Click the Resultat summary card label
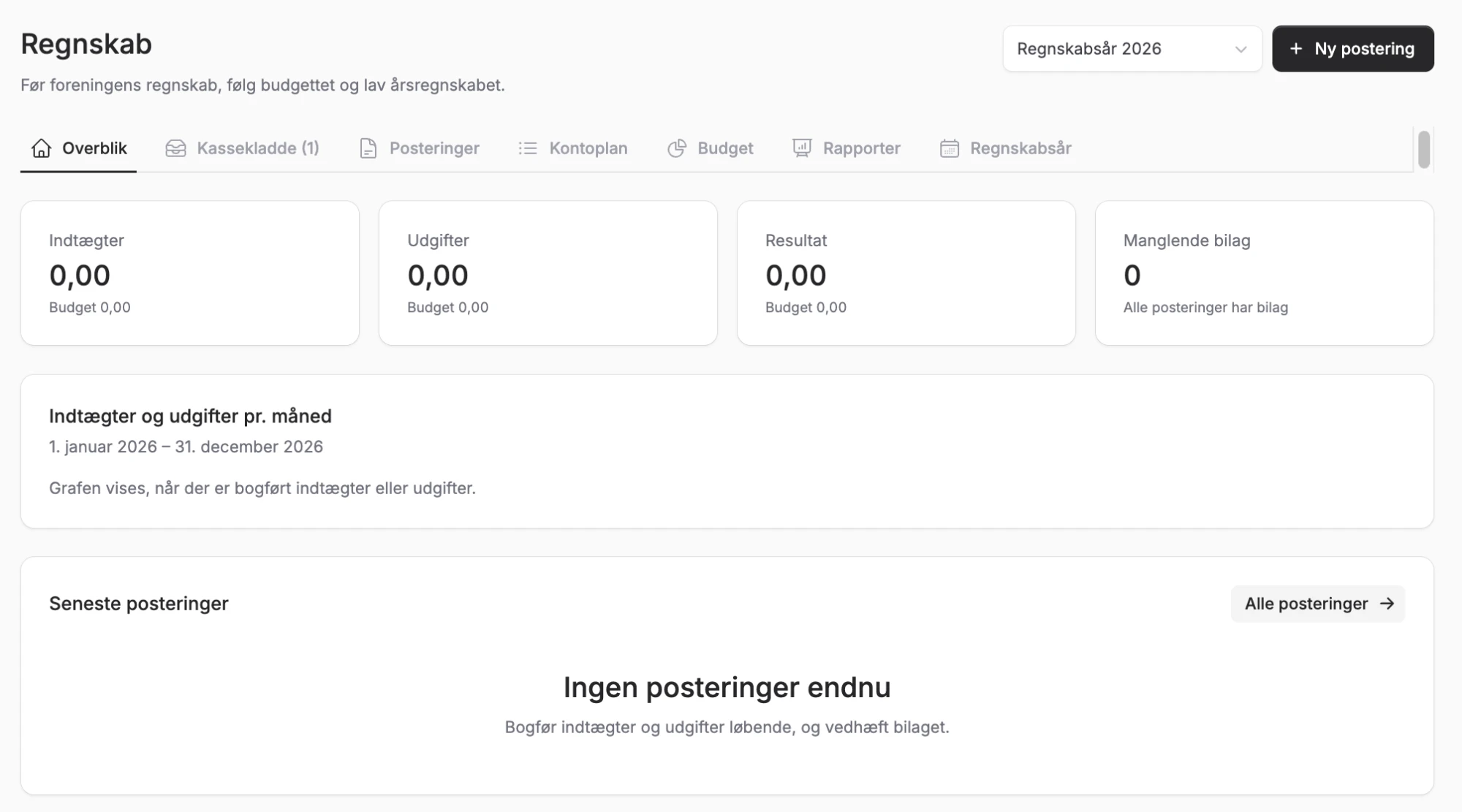Viewport: 1462px width, 812px height. click(796, 240)
